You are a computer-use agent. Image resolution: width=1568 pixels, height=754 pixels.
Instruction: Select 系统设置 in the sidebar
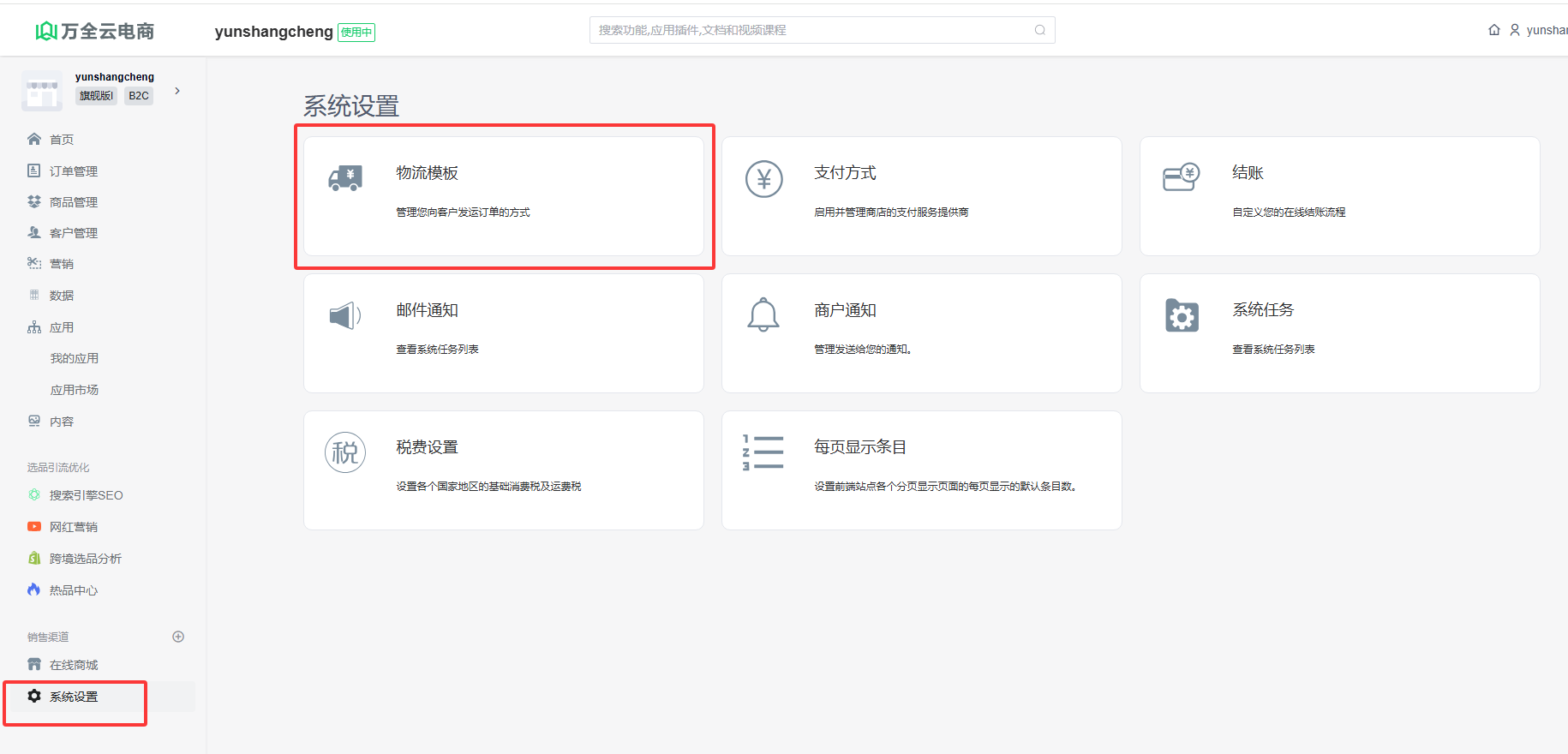pos(73,697)
